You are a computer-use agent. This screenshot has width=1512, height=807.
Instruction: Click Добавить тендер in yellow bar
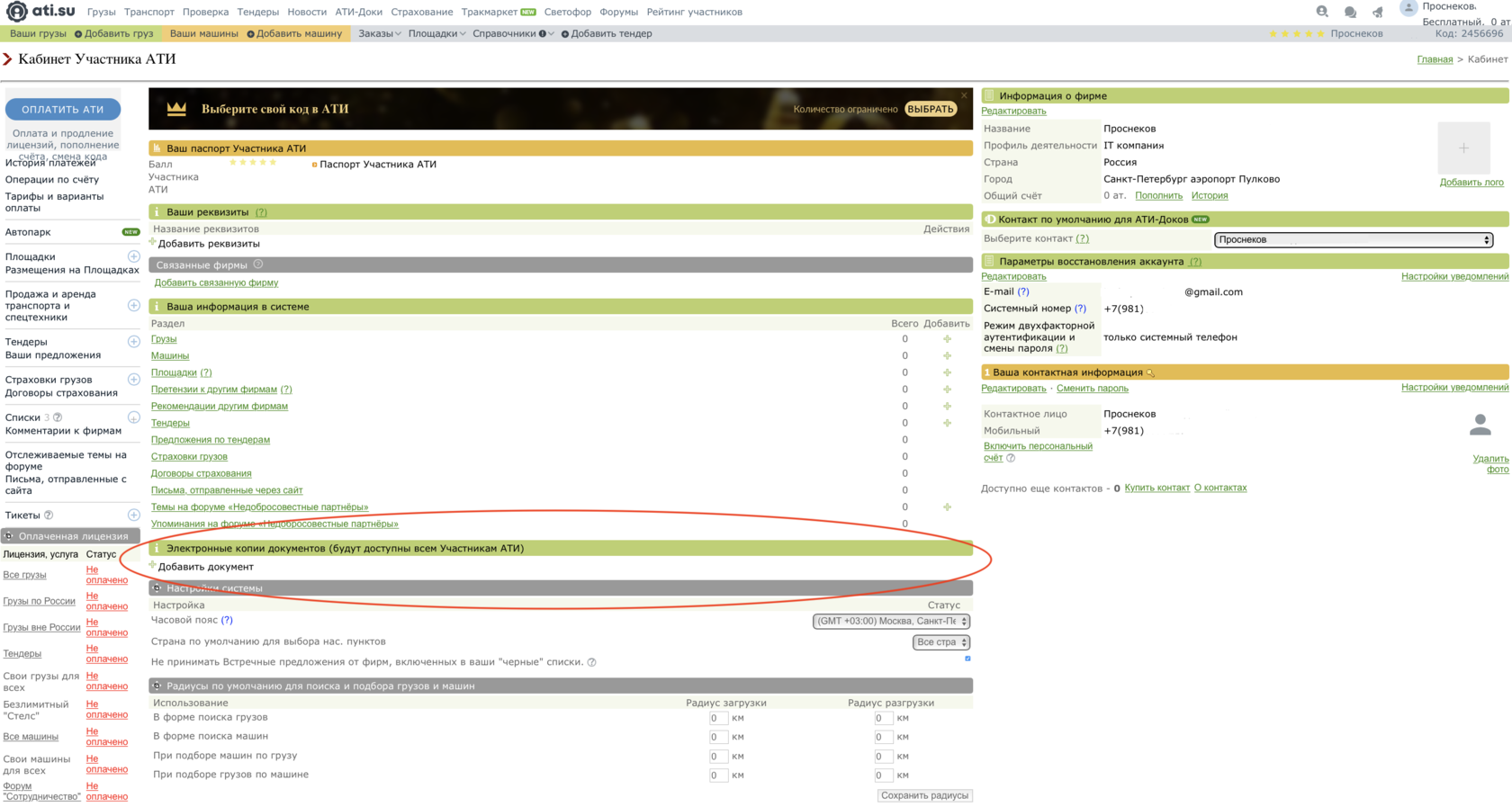point(607,33)
